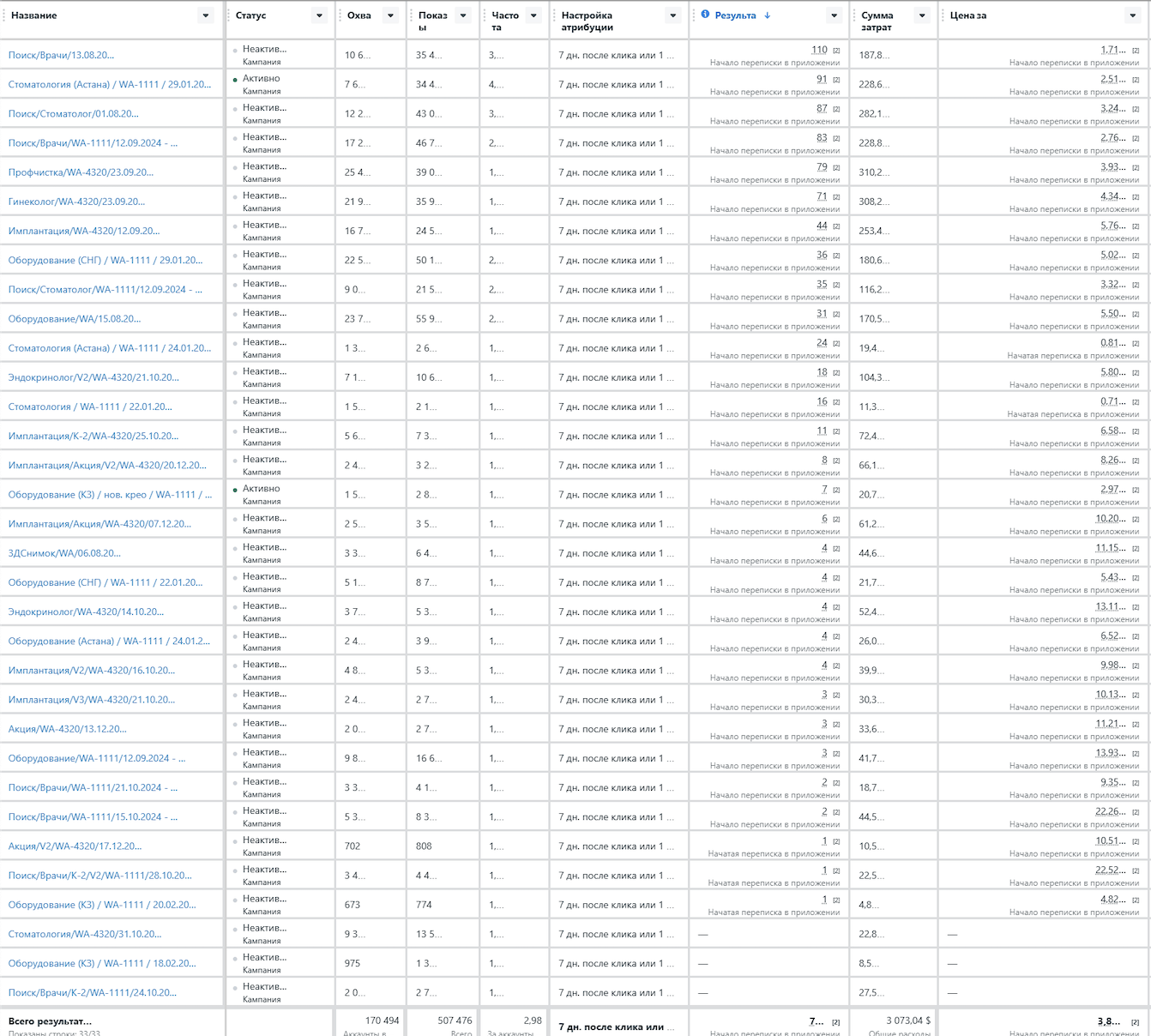Click the footnote marker next to result 110
The image size is (1151, 1036).
tap(836, 51)
